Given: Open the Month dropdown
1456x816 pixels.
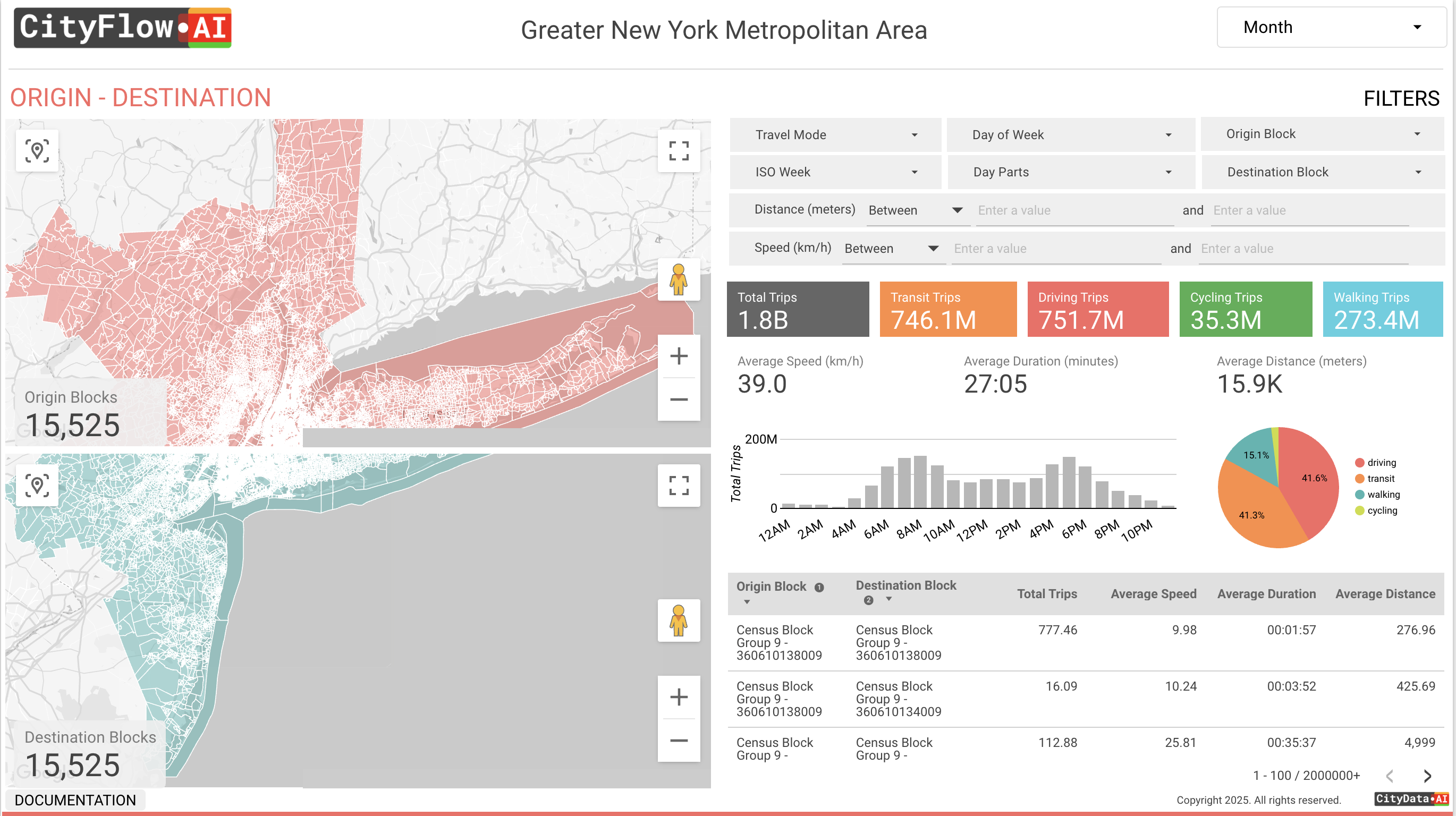Looking at the screenshot, I should coord(1331,27).
